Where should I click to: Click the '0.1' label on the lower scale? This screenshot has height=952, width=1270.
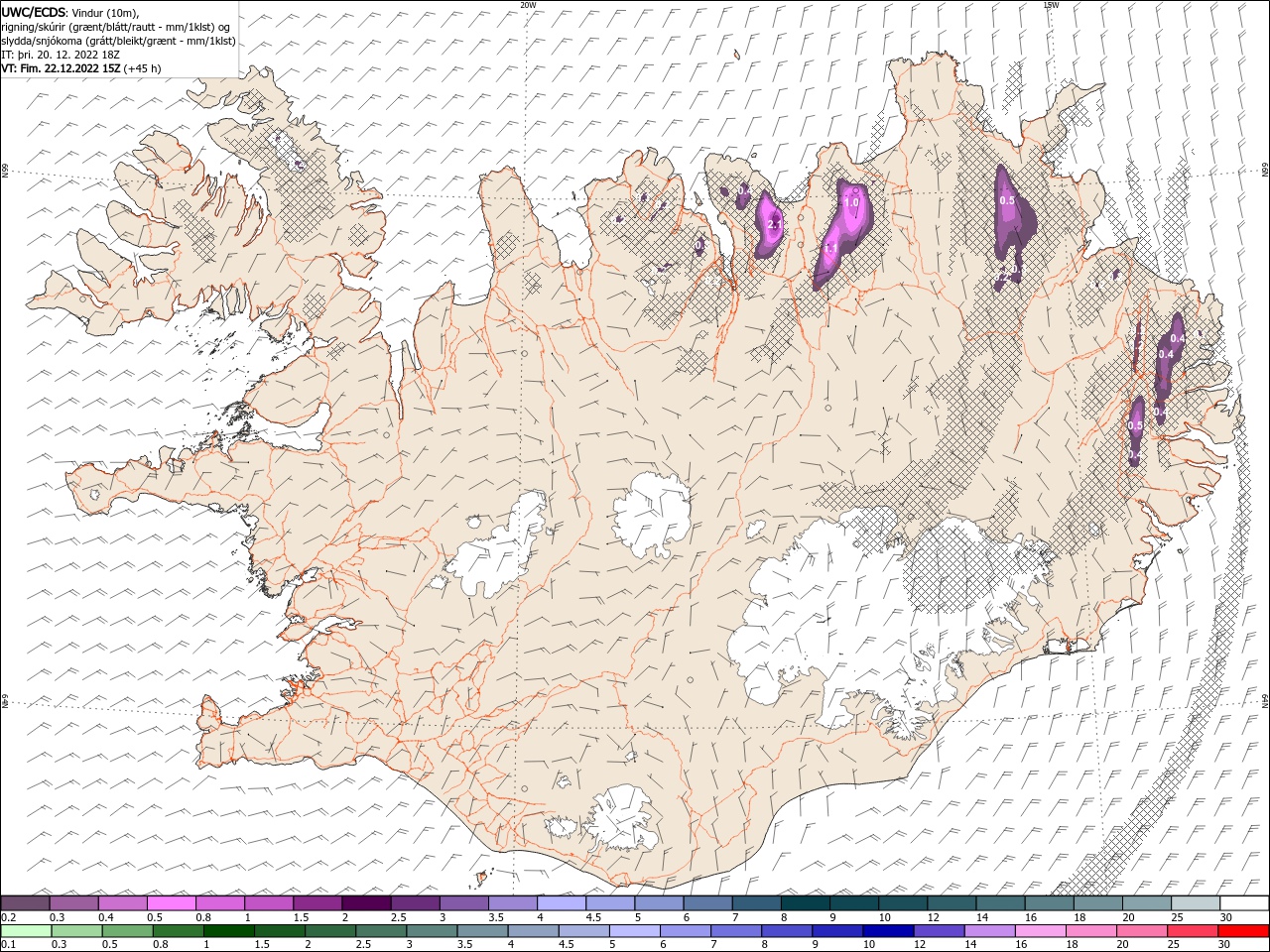point(7,945)
